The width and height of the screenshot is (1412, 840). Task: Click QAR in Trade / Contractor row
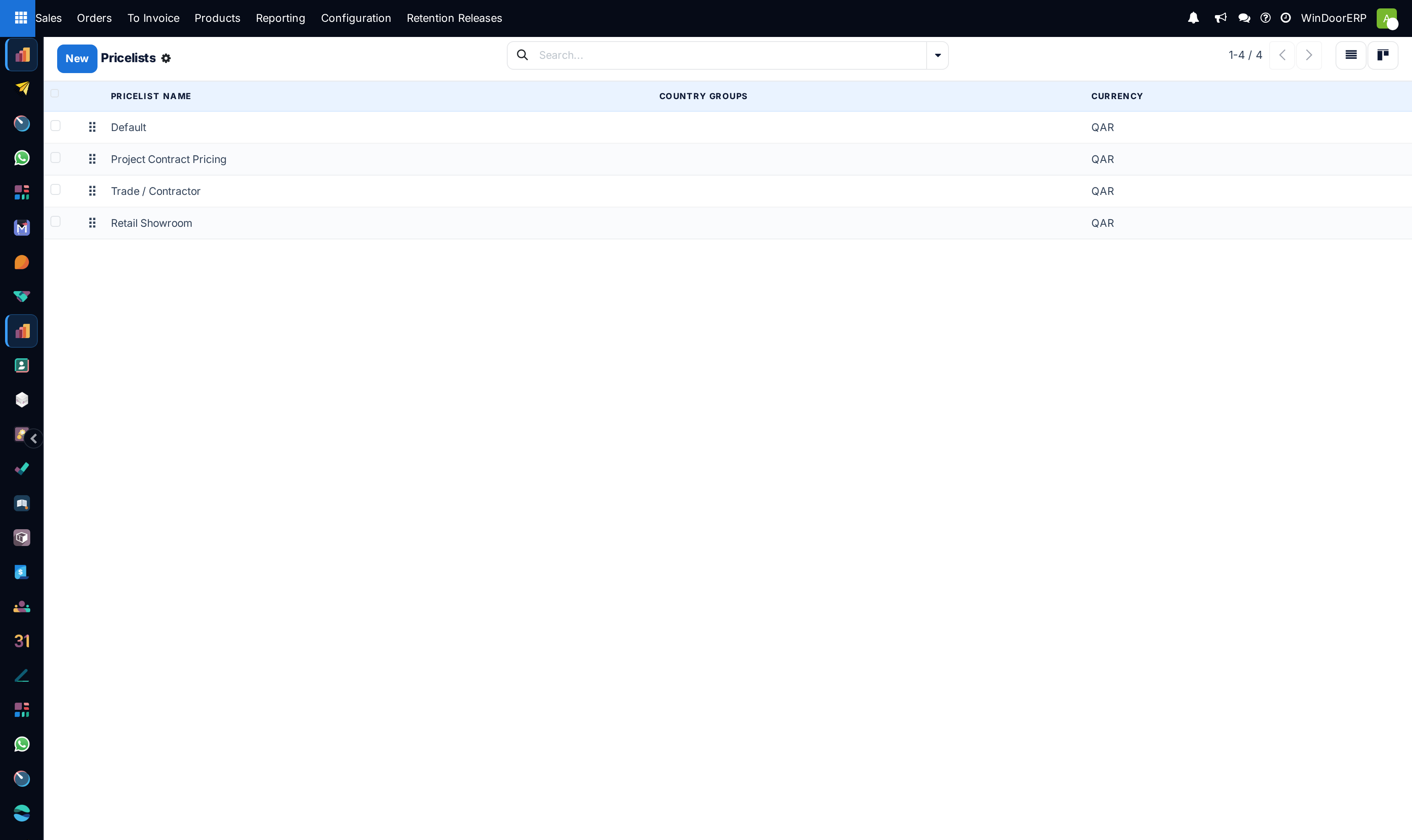1102,192
